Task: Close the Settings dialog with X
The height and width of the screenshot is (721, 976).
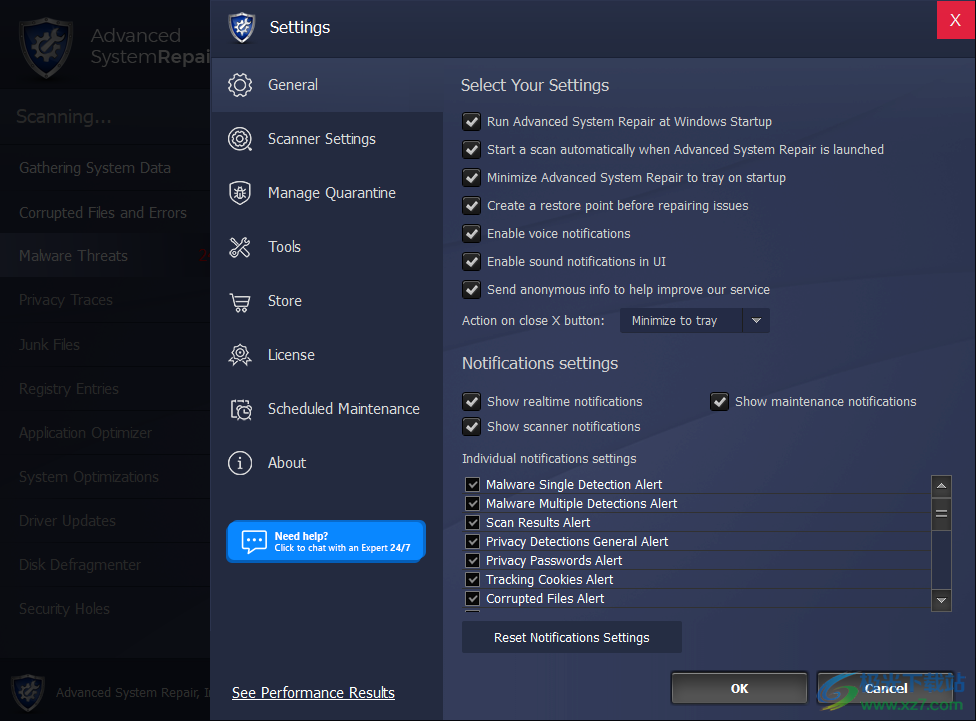Action: (955, 20)
